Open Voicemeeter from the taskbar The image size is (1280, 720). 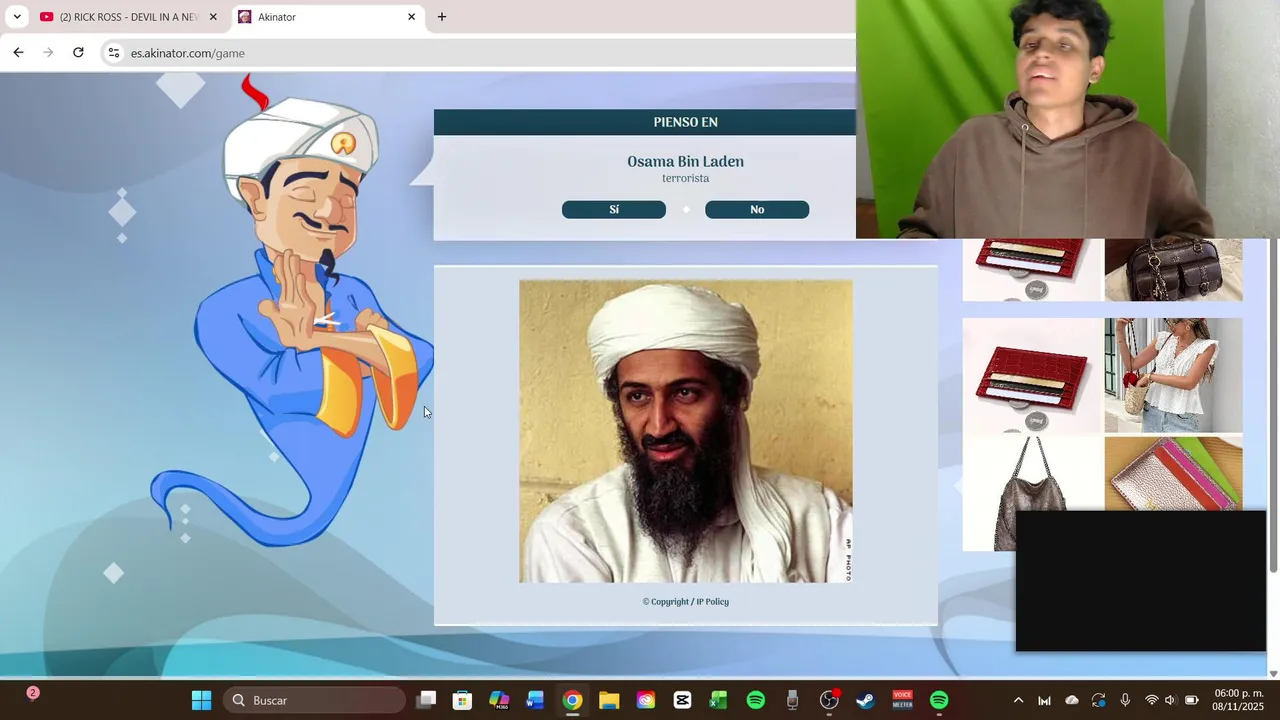(902, 700)
